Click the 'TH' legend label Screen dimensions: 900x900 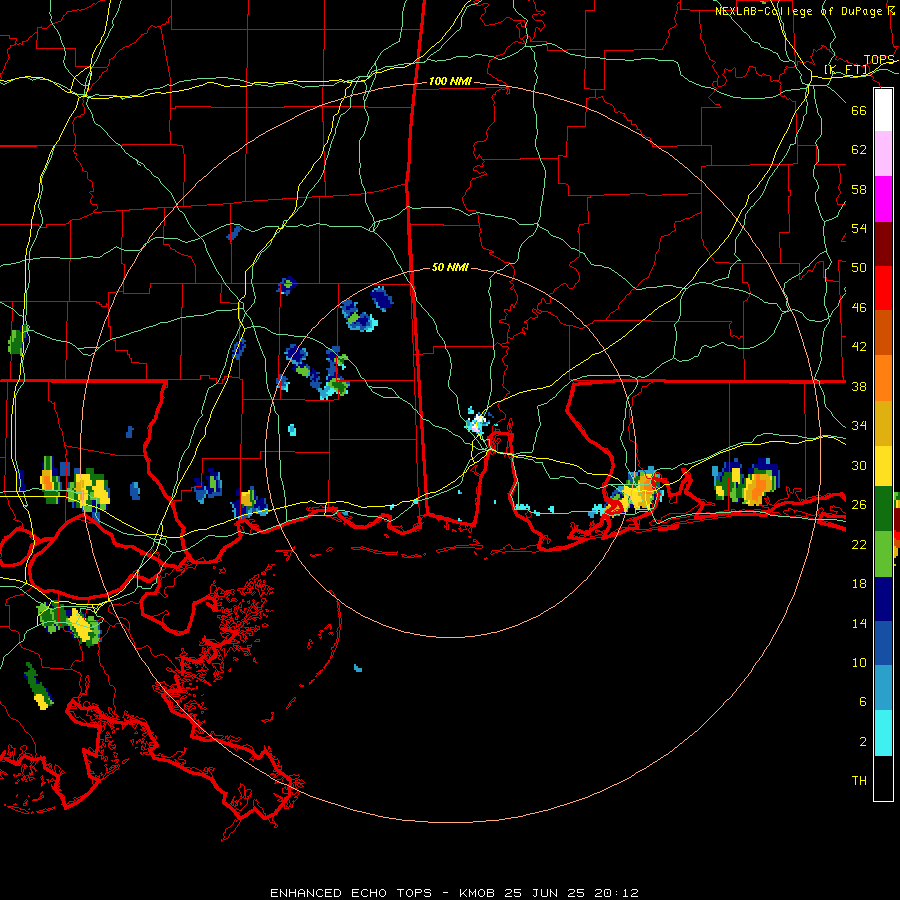859,780
